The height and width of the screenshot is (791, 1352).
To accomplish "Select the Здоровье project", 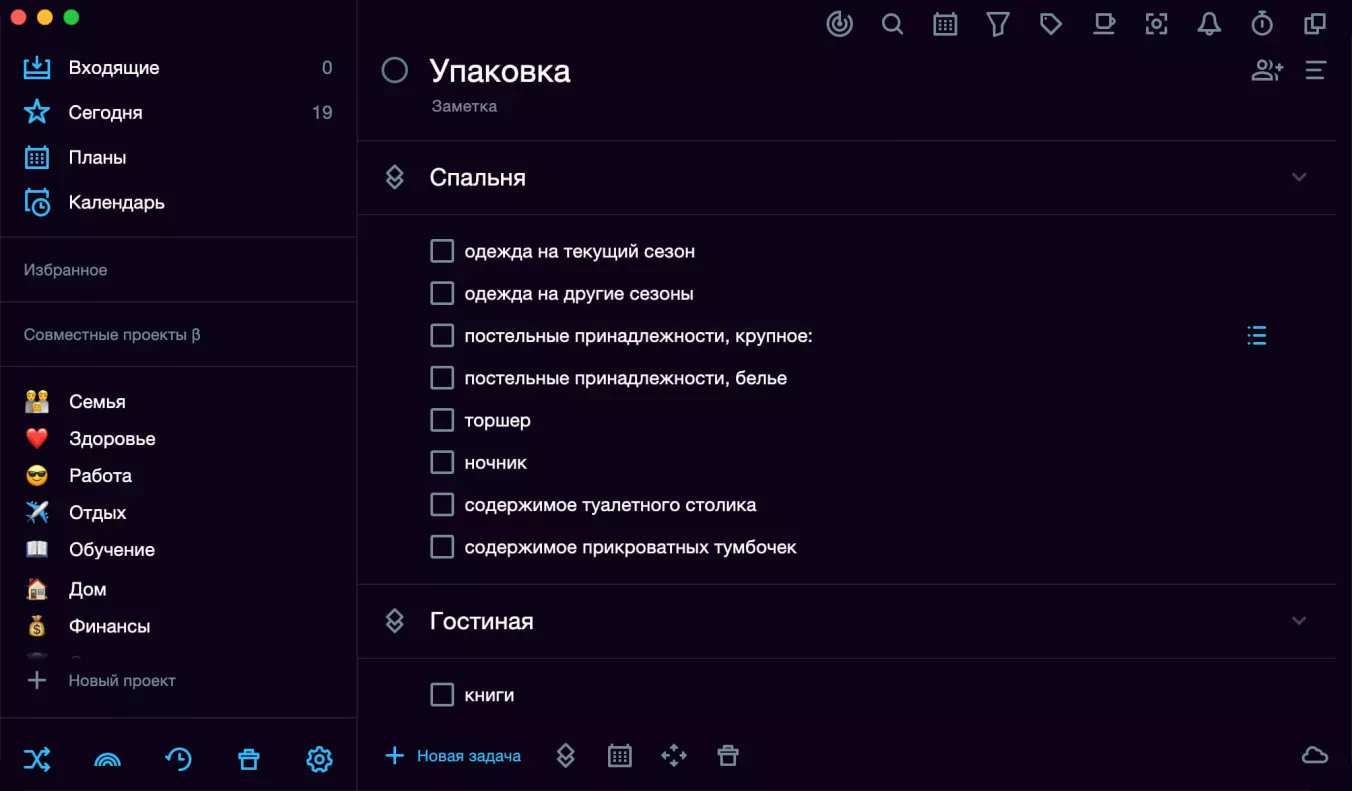I will (x=178, y=438).
